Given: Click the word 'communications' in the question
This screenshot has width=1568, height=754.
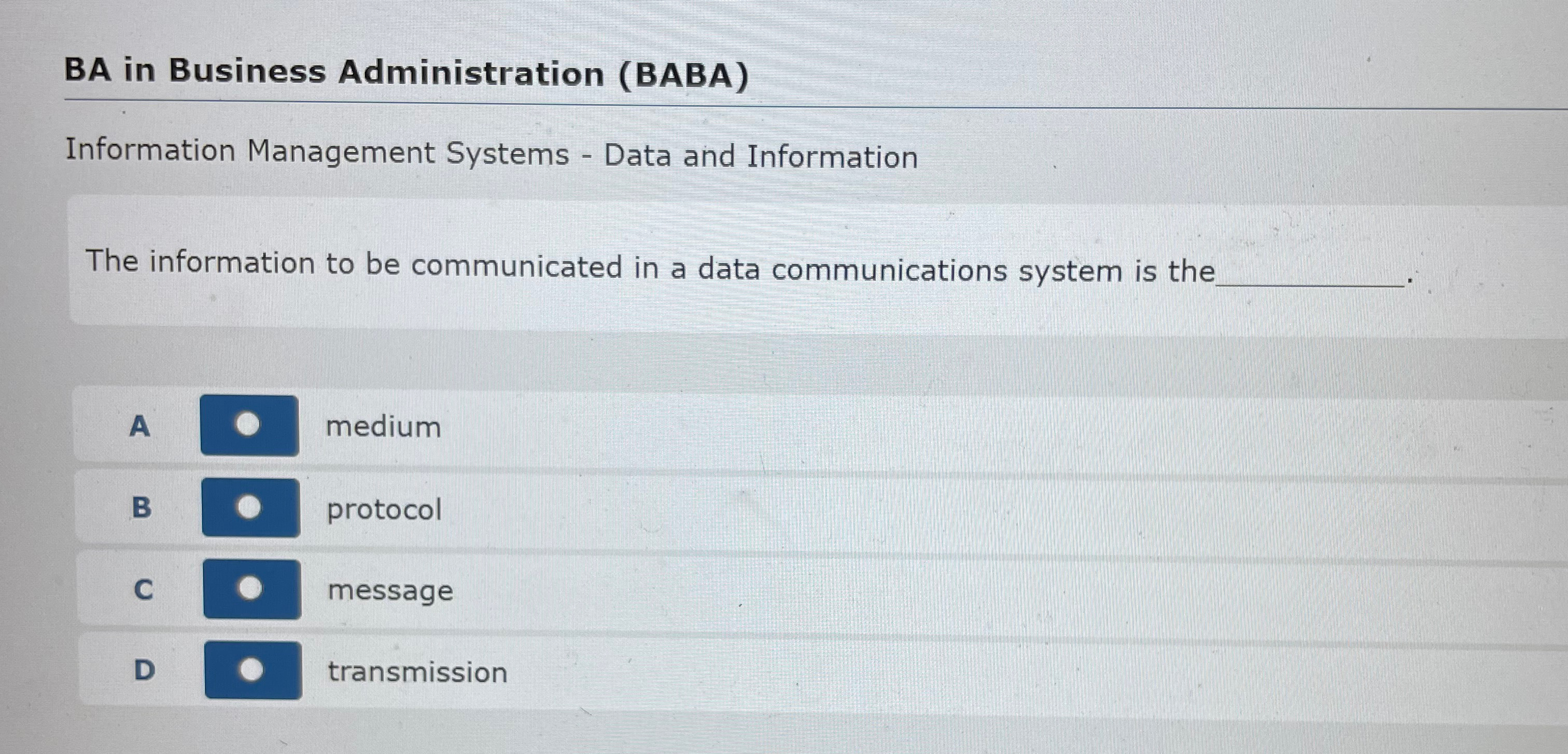Looking at the screenshot, I should (889, 269).
